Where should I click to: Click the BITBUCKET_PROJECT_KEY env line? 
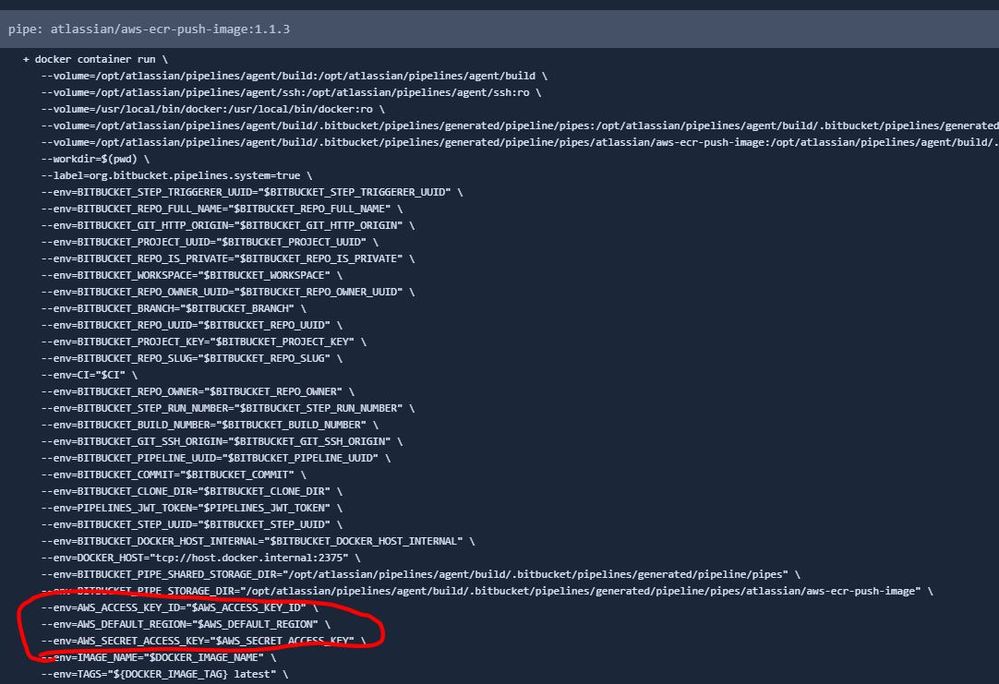(204, 341)
